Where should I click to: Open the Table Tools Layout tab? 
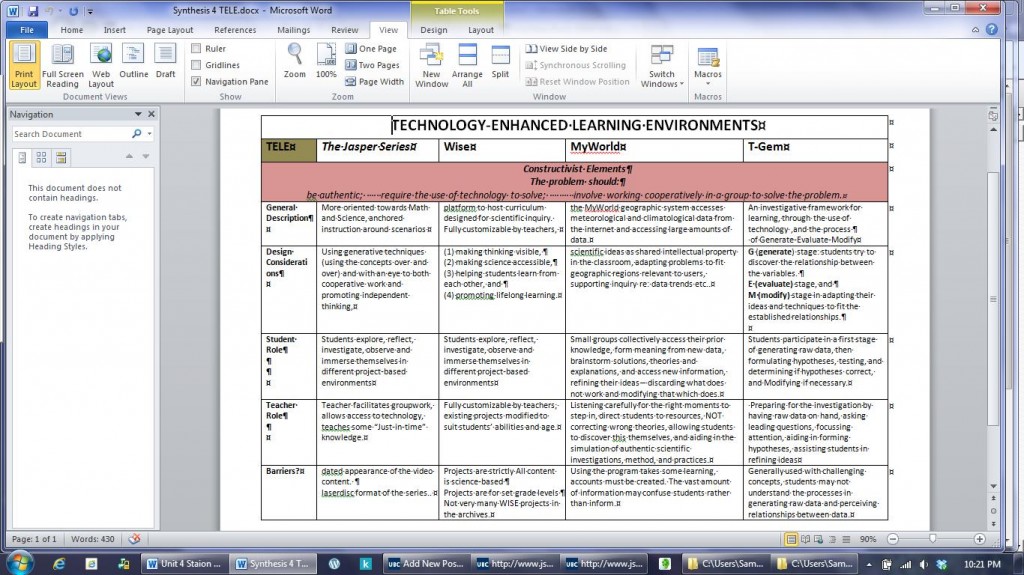(x=481, y=29)
